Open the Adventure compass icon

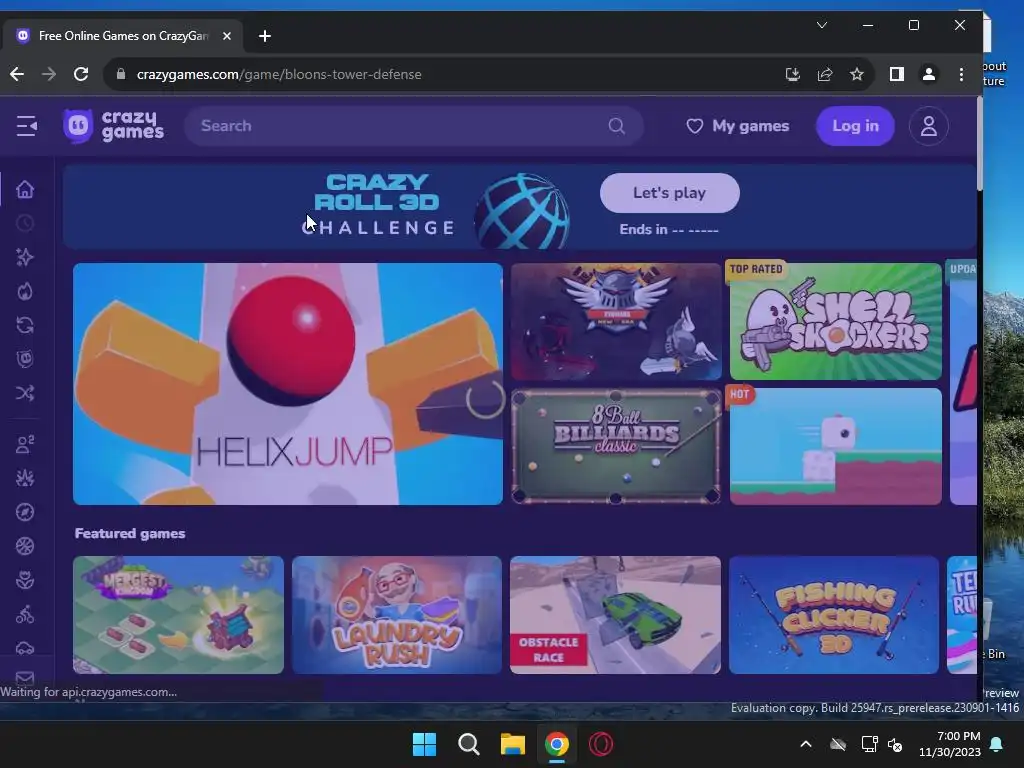[25, 512]
